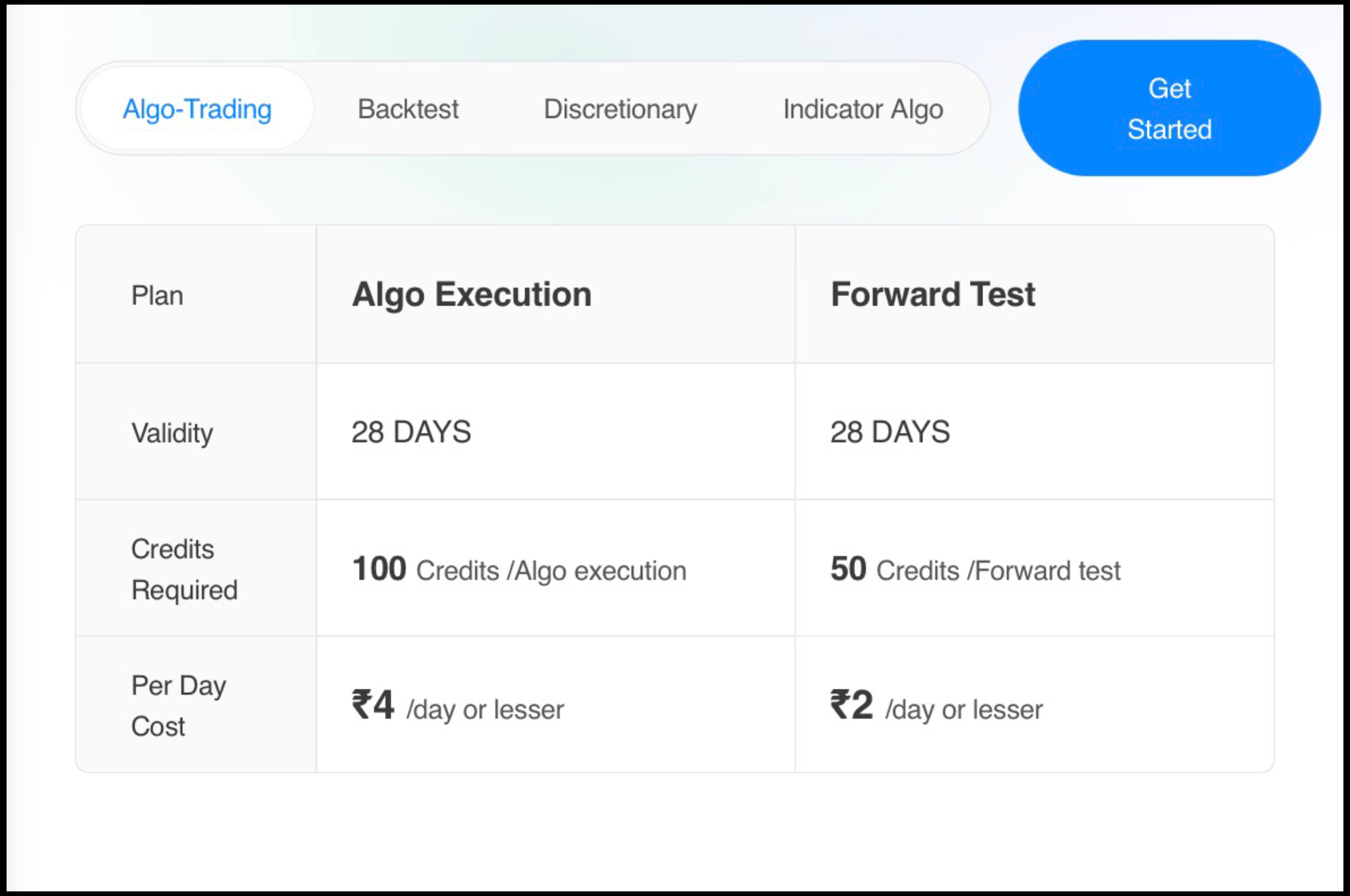1350x896 pixels.
Task: Click the 100 Credits per Algo execution cell
Action: click(x=519, y=569)
